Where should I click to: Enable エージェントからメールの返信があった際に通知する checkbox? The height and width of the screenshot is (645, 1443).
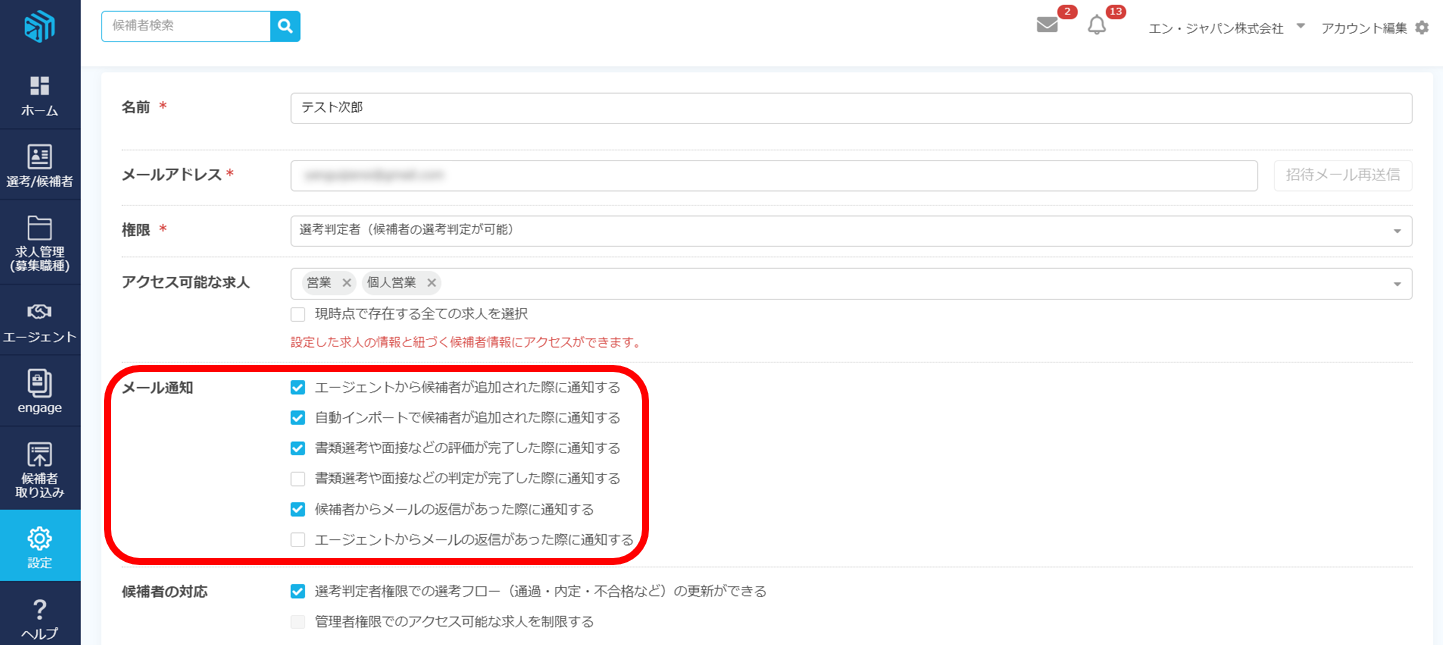[298, 540]
